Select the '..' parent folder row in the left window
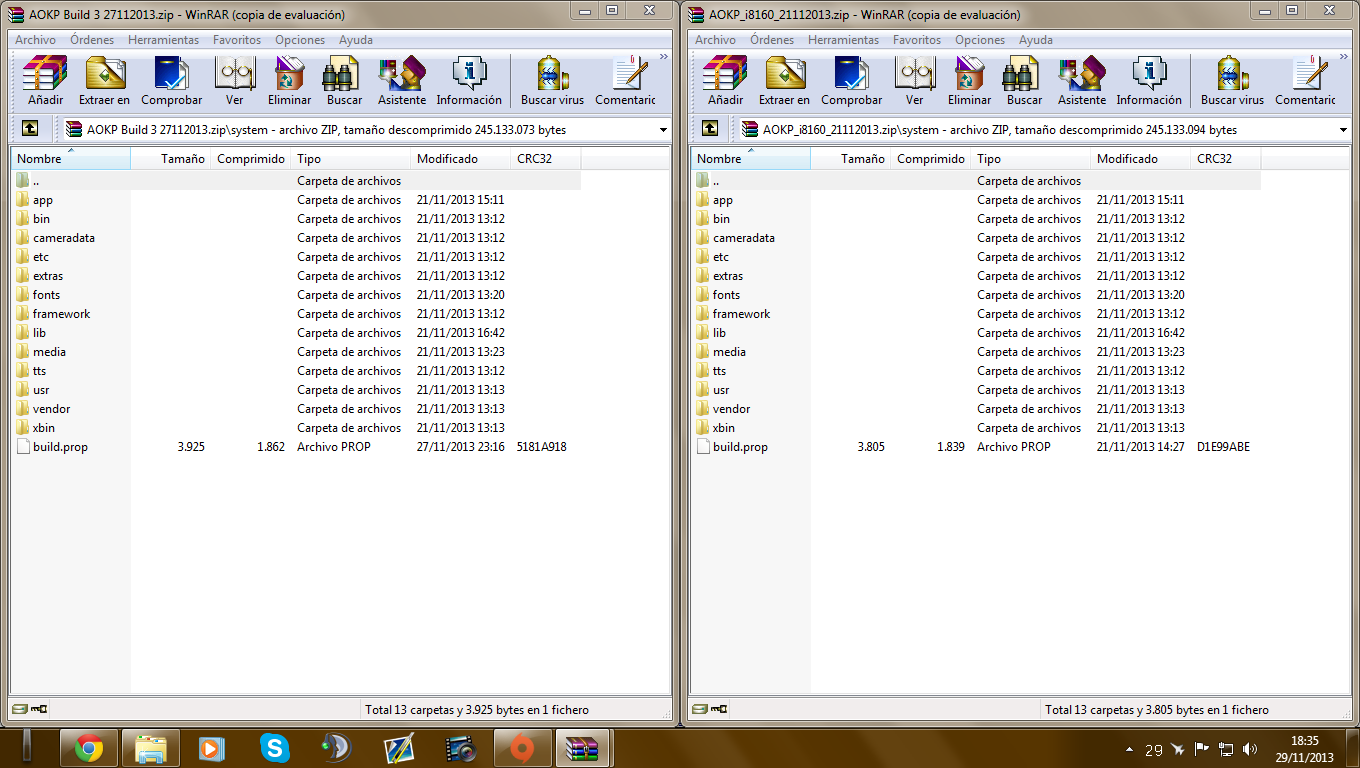The height and width of the screenshot is (768, 1360). pyautogui.click(x=296, y=181)
